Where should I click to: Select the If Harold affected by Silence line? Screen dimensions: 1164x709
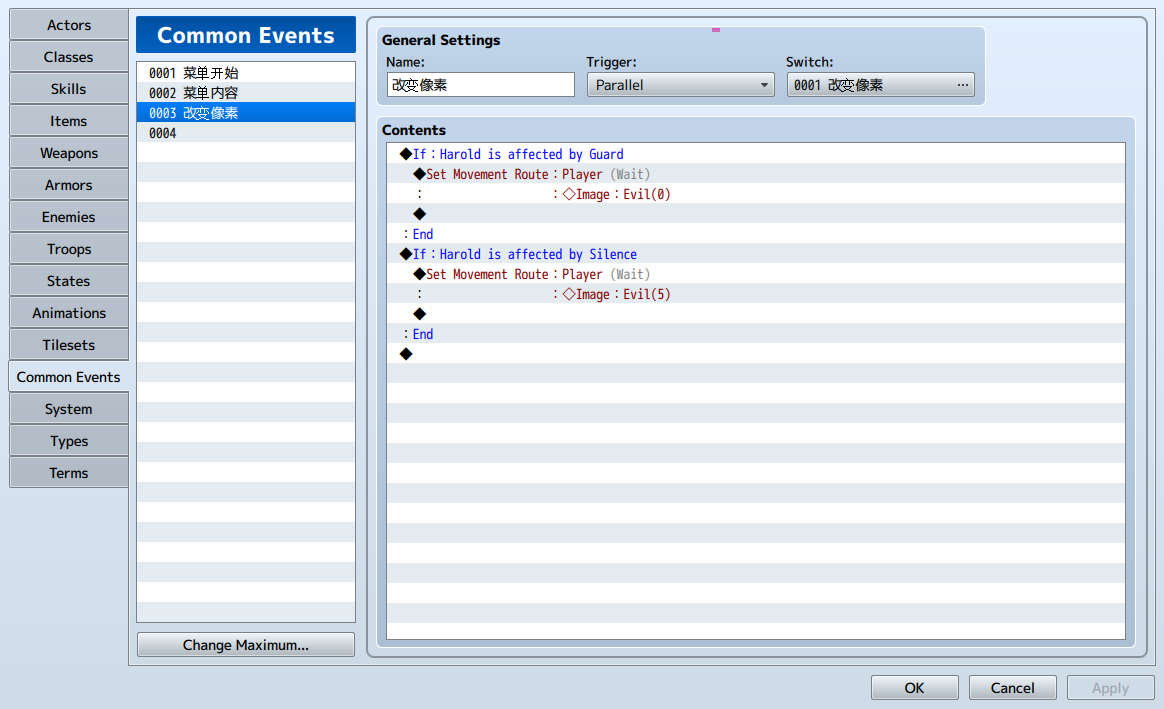pos(756,254)
